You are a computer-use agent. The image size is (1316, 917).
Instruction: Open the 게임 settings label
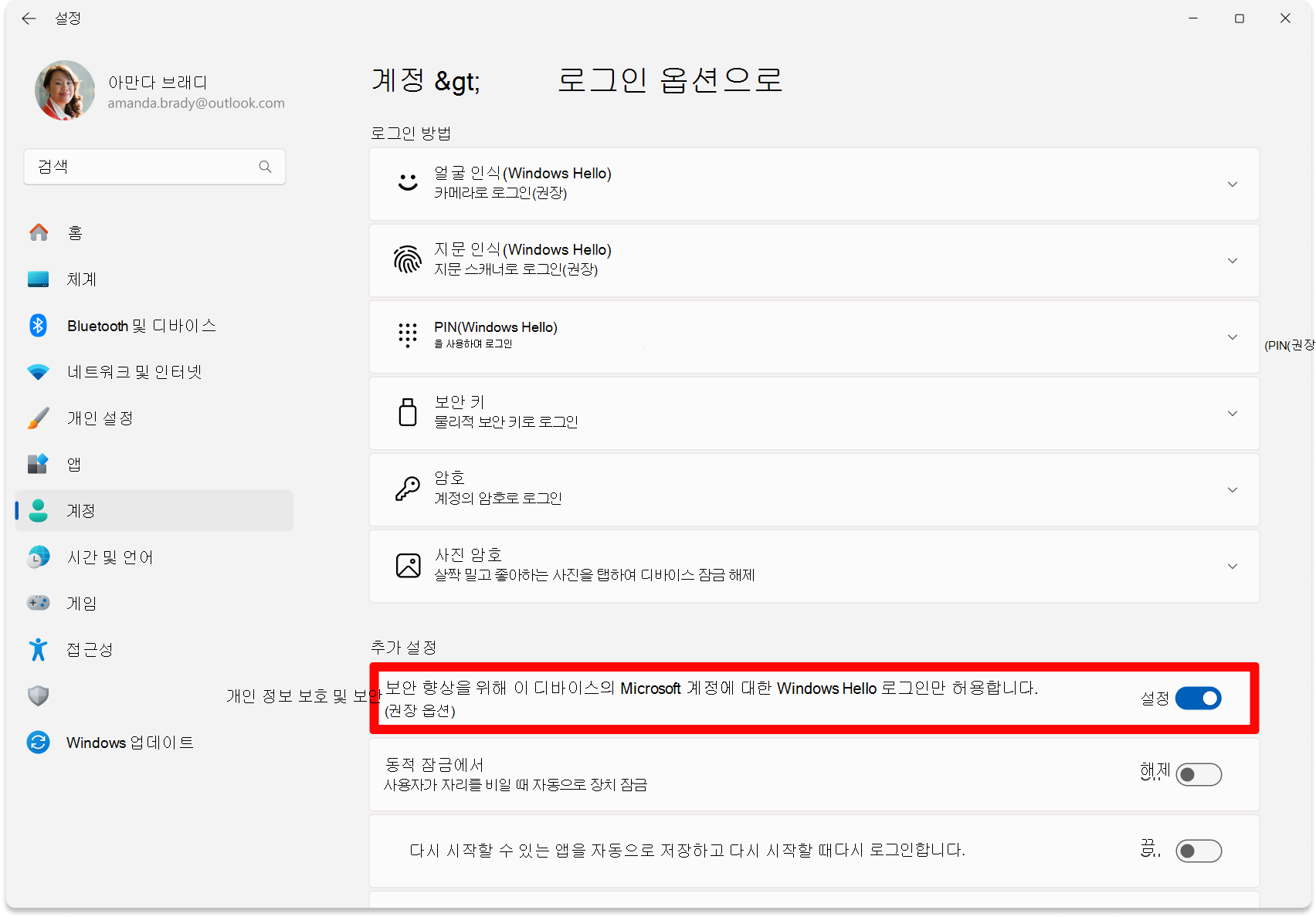pyautogui.click(x=82, y=603)
